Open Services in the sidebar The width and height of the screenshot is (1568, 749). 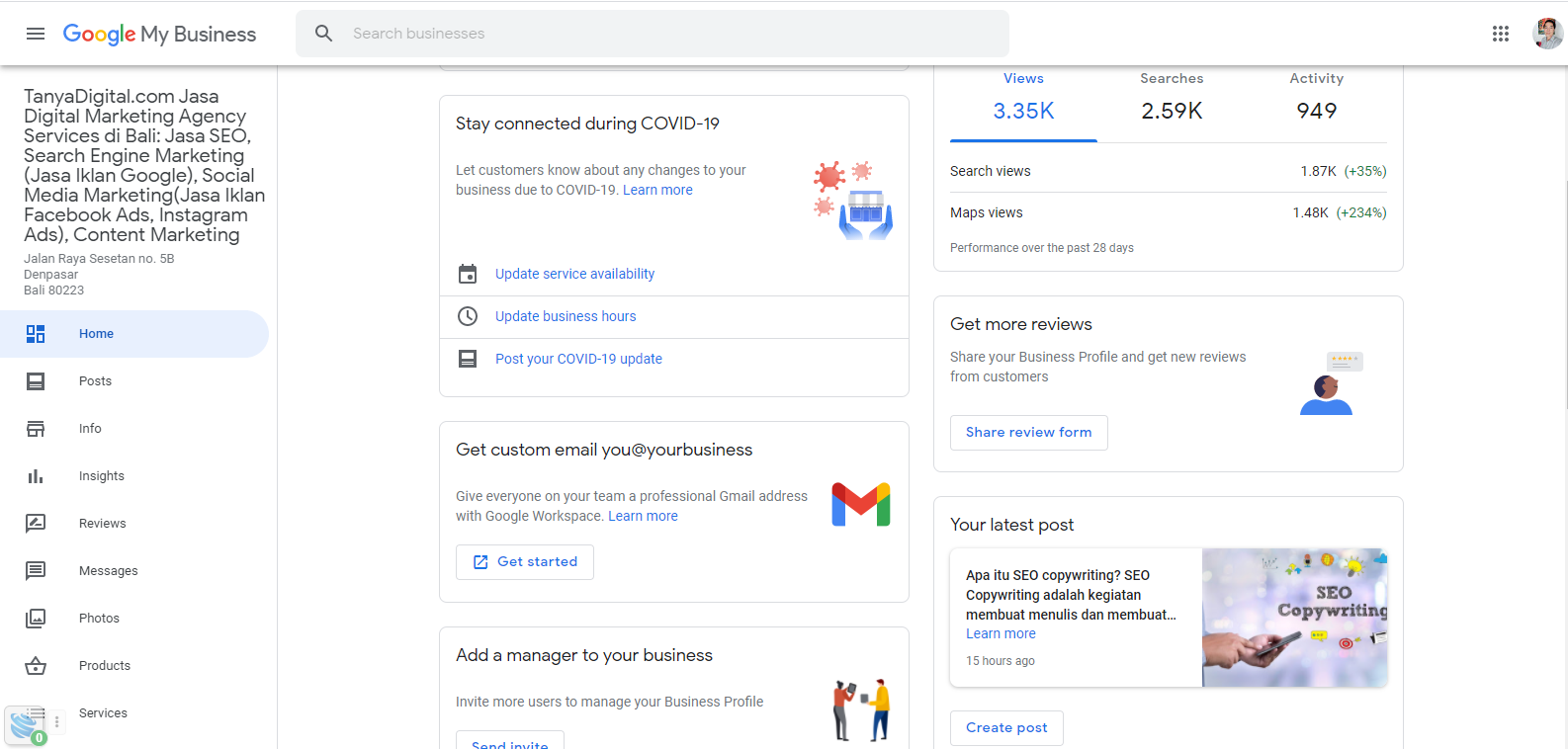click(134, 713)
